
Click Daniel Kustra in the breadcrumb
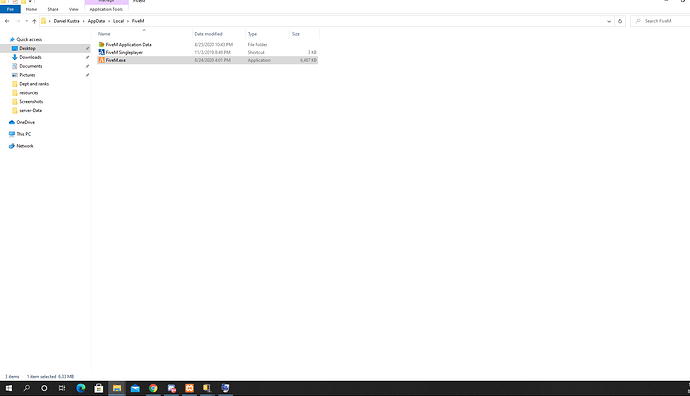tap(66, 21)
